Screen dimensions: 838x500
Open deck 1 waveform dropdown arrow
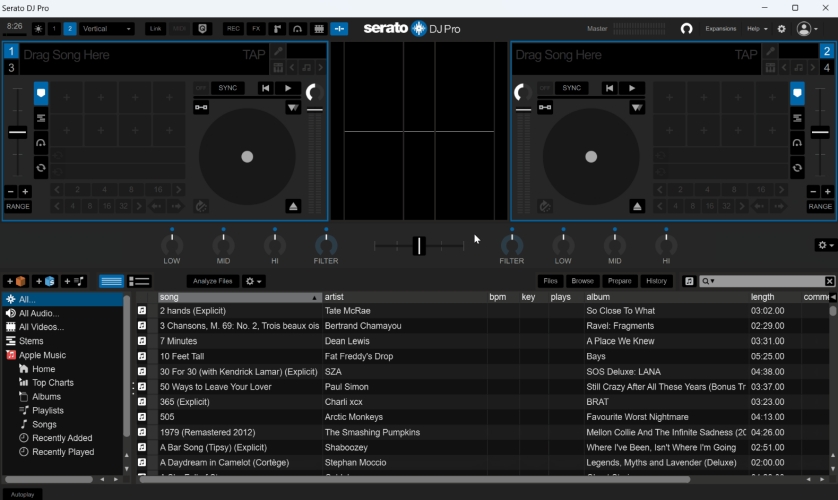point(293,107)
